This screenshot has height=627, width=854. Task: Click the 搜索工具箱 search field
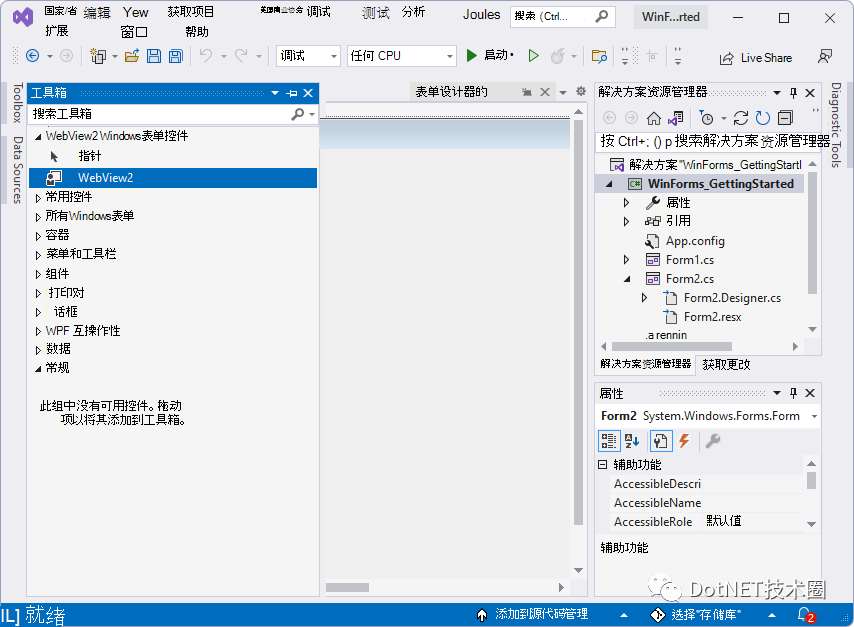[160, 114]
